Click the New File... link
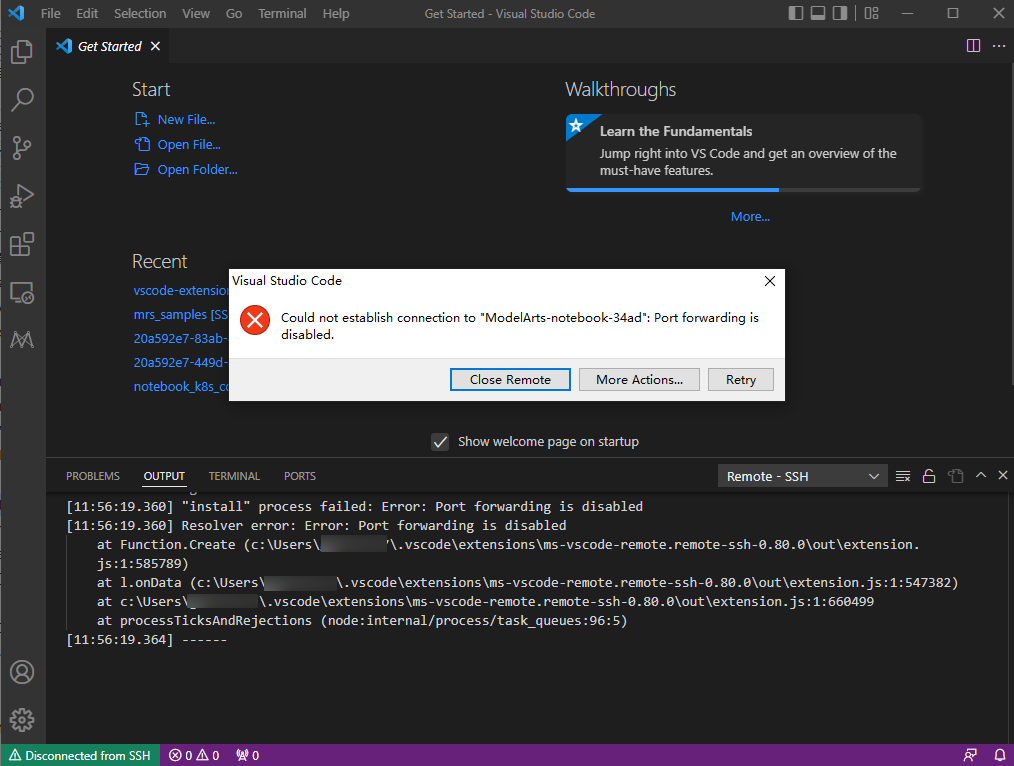This screenshot has height=766, width=1014. (186, 120)
